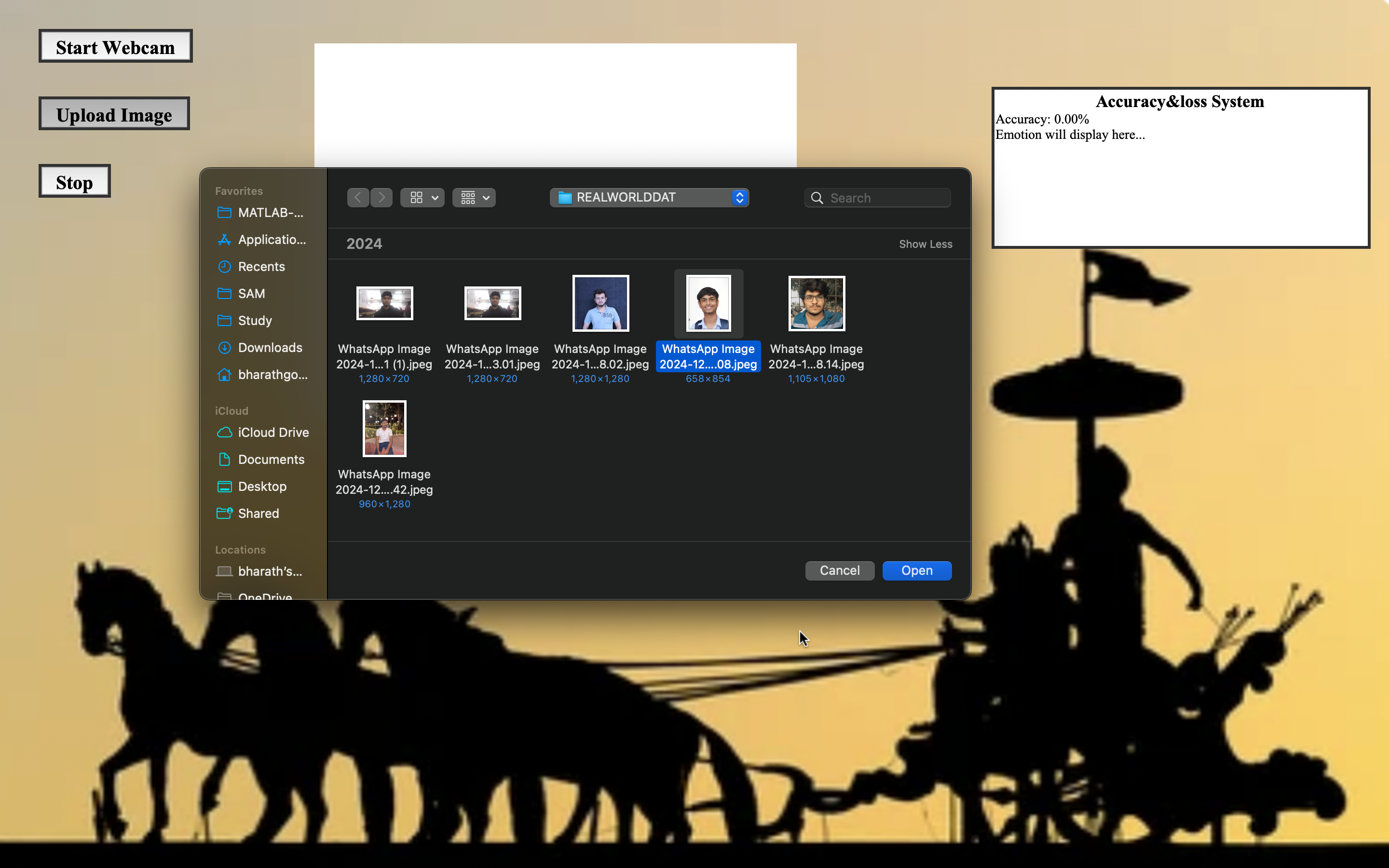Click the Upload Image button

[114, 114]
